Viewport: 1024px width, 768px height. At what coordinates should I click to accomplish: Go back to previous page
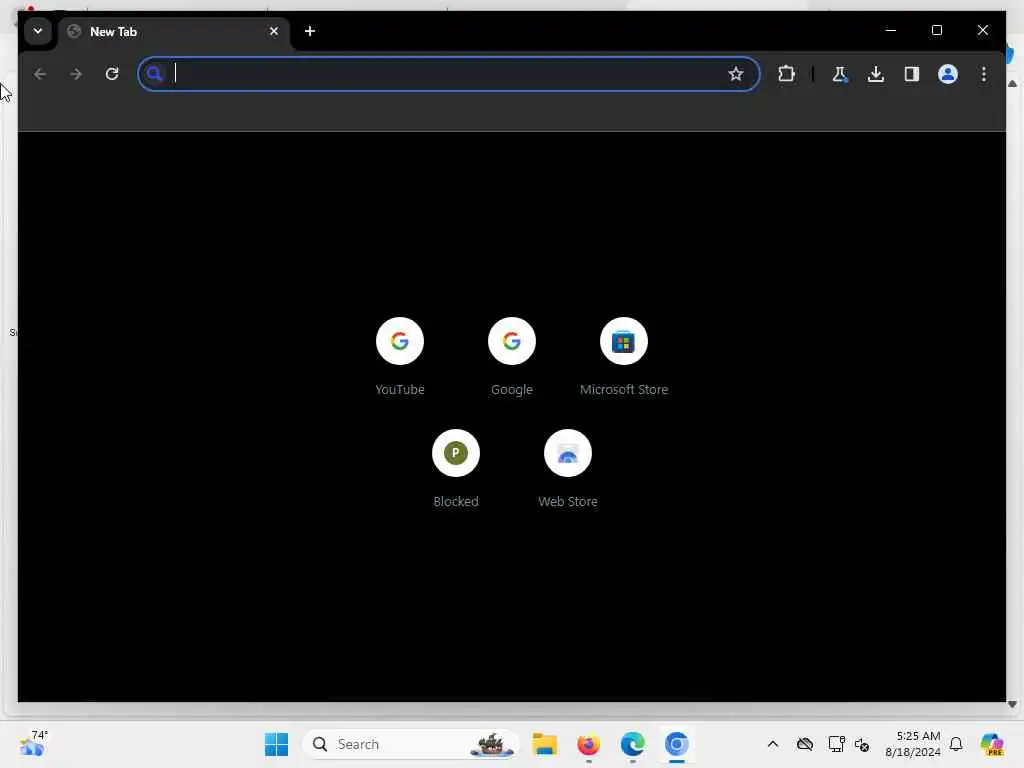click(x=40, y=74)
